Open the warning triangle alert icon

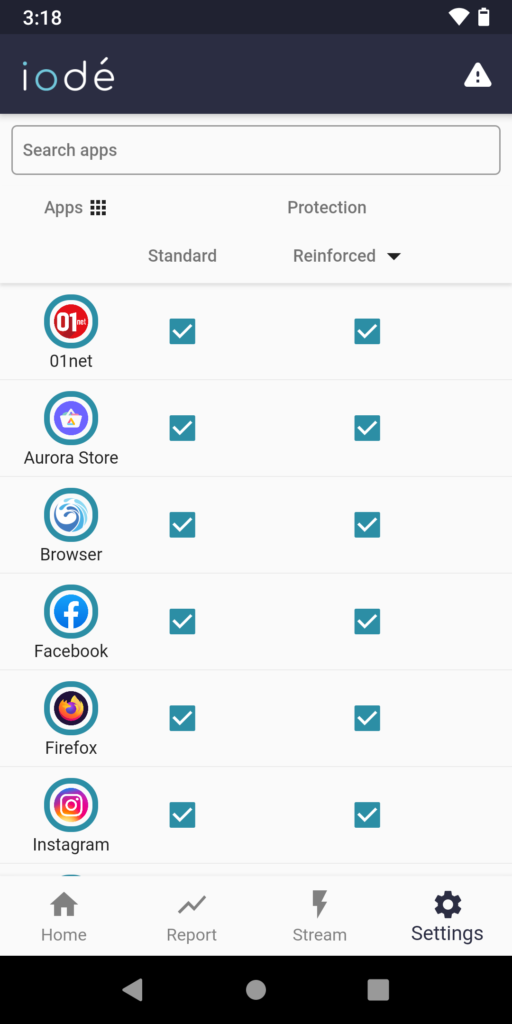coord(477,74)
